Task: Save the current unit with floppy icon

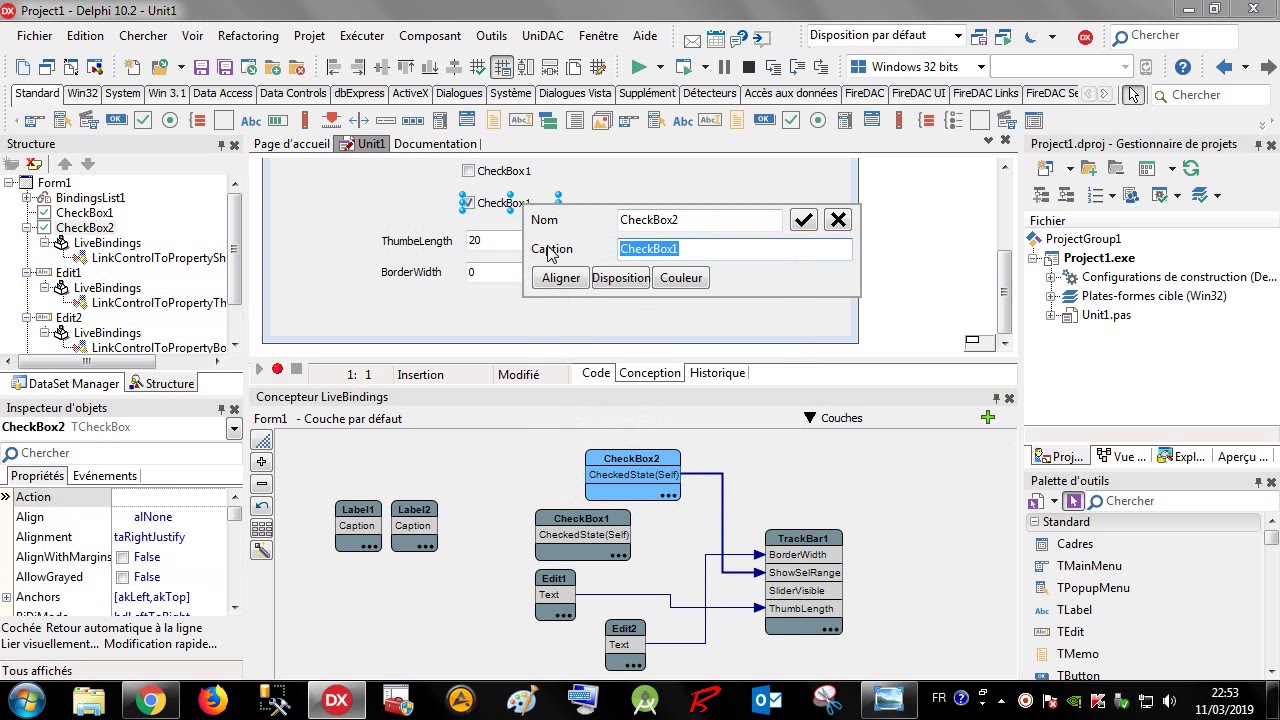Action: [201, 67]
